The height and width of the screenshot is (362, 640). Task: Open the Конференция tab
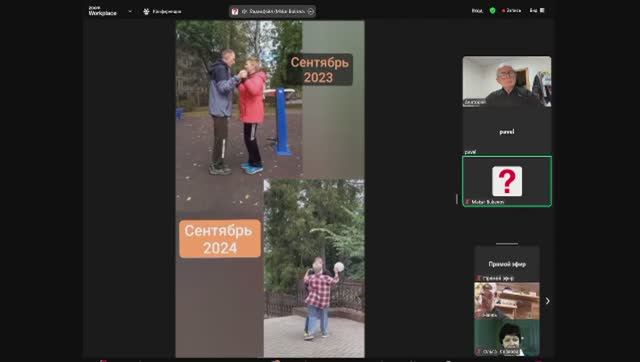162,11
